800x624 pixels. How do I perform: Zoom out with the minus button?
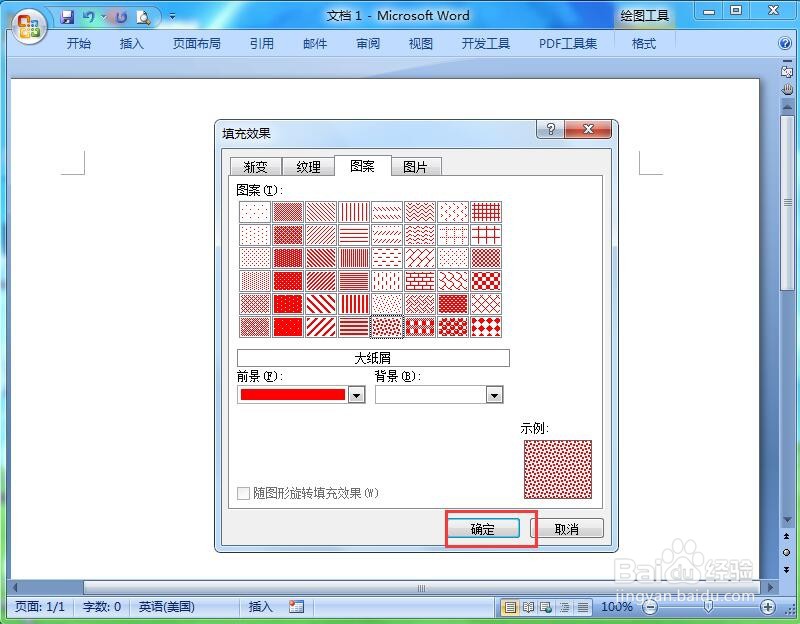click(650, 607)
